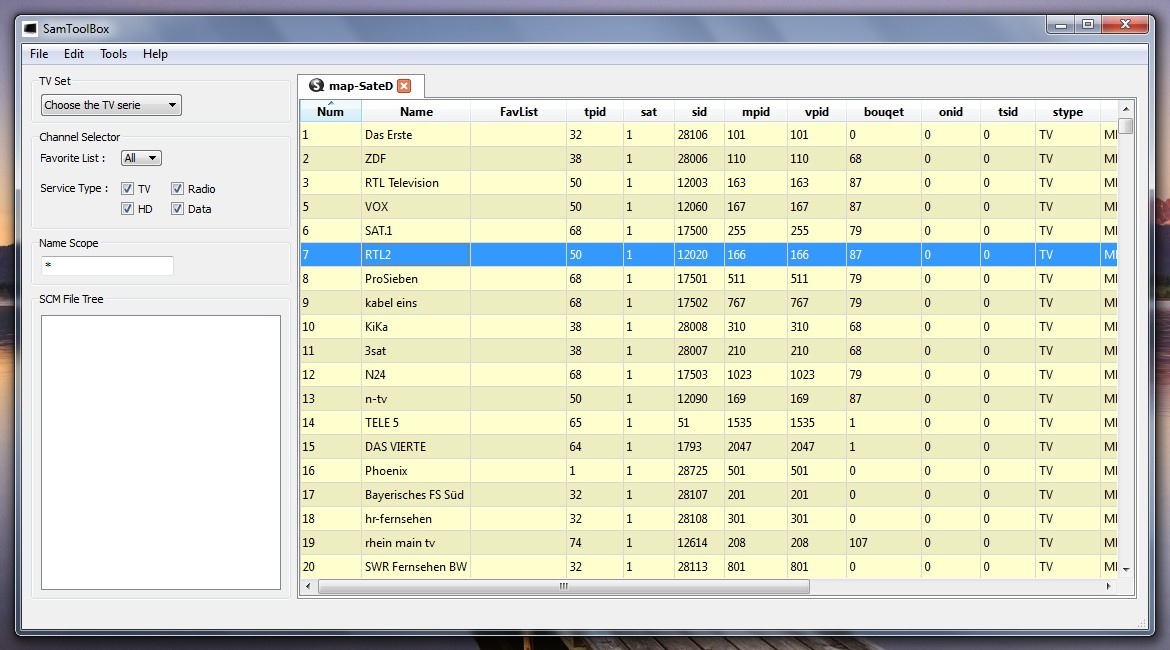The image size is (1170, 650).
Task: Click the vertical scrollbar thumb
Action: click(x=1126, y=125)
